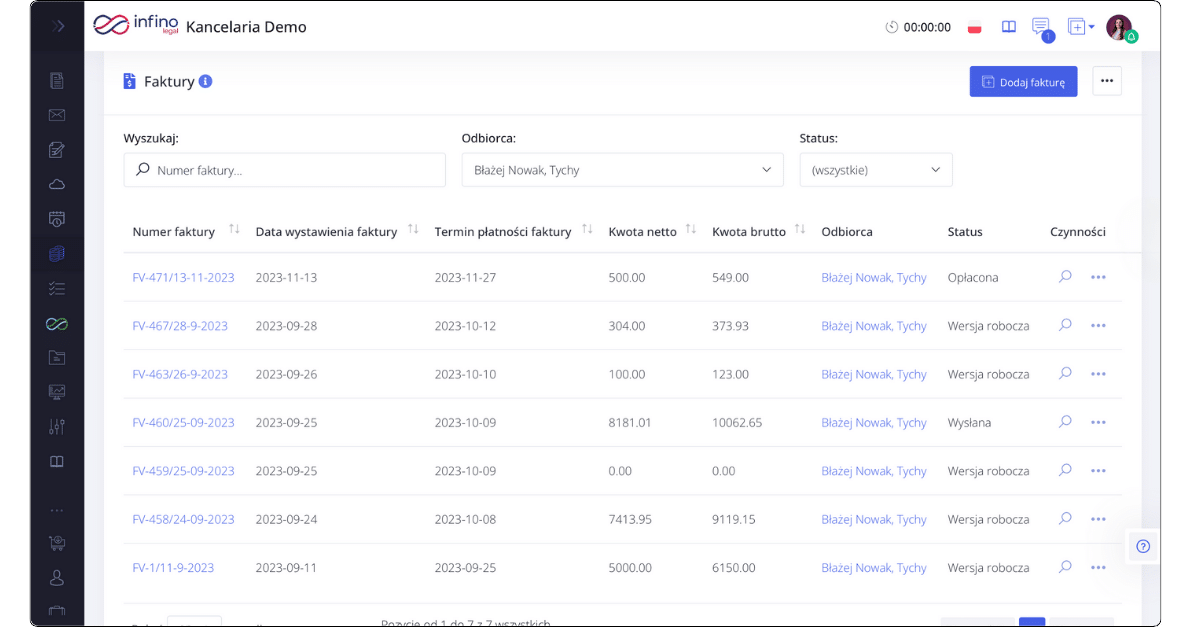The width and height of the screenshot is (1200, 627).
Task: Preview invoice FV-458/24-09-2023 with magnifier
Action: [x=1065, y=518]
